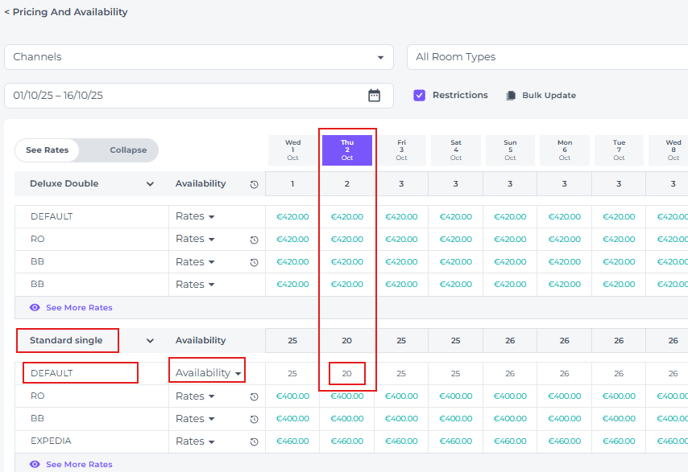The height and width of the screenshot is (472, 688).
Task: Open the calendar icon in date range field
Action: coord(374,96)
